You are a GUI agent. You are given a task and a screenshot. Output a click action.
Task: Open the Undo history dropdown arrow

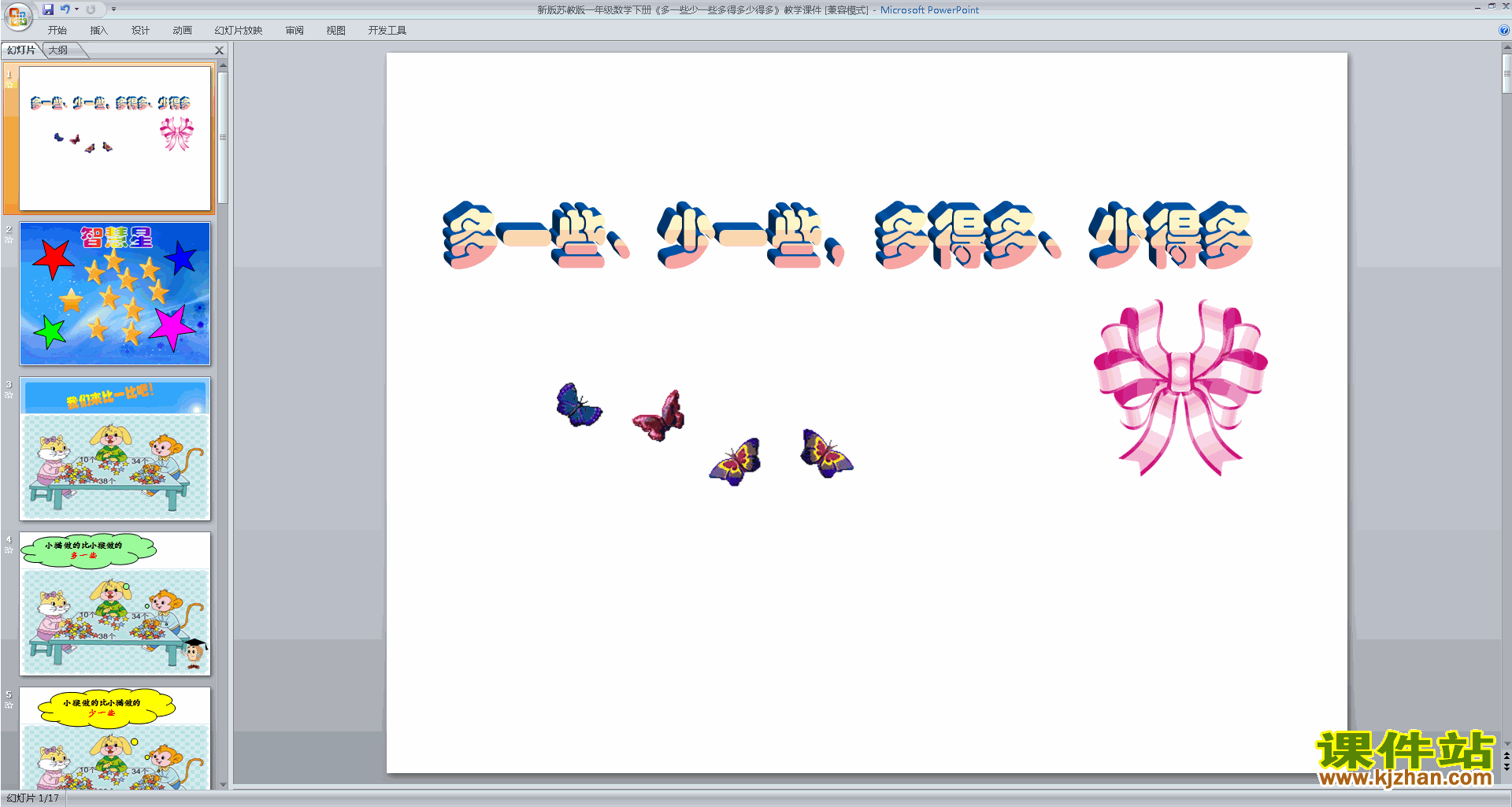(76, 9)
